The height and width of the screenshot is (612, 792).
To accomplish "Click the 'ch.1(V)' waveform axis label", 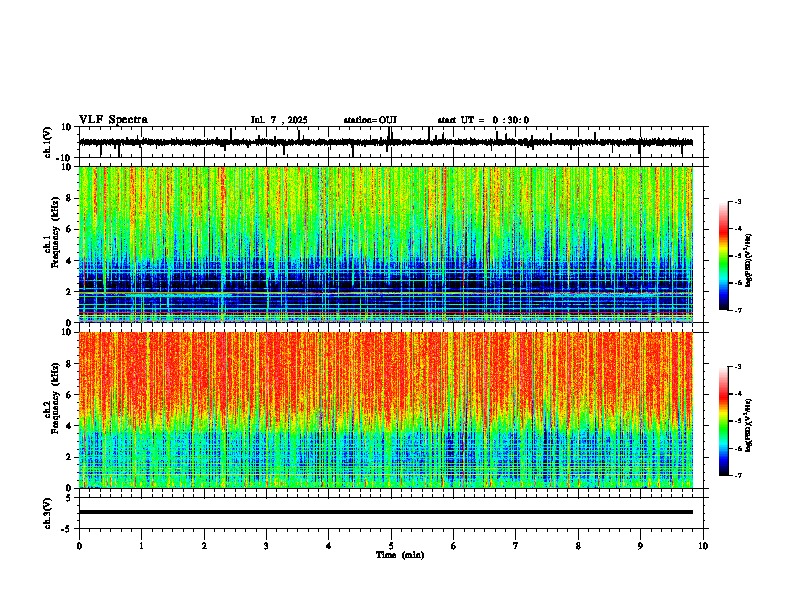I will [48, 142].
